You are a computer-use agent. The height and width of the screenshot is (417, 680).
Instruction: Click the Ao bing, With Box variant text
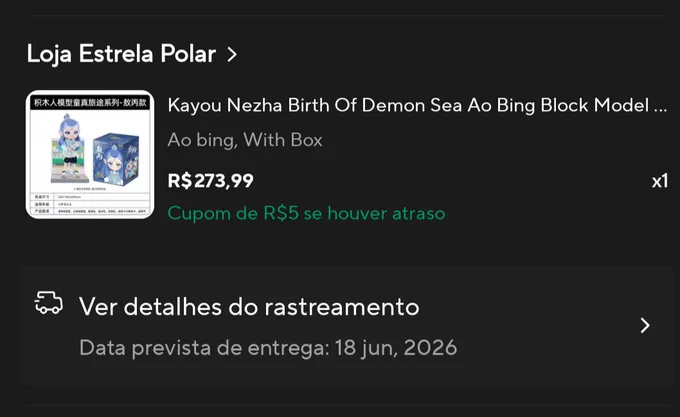[x=245, y=140]
